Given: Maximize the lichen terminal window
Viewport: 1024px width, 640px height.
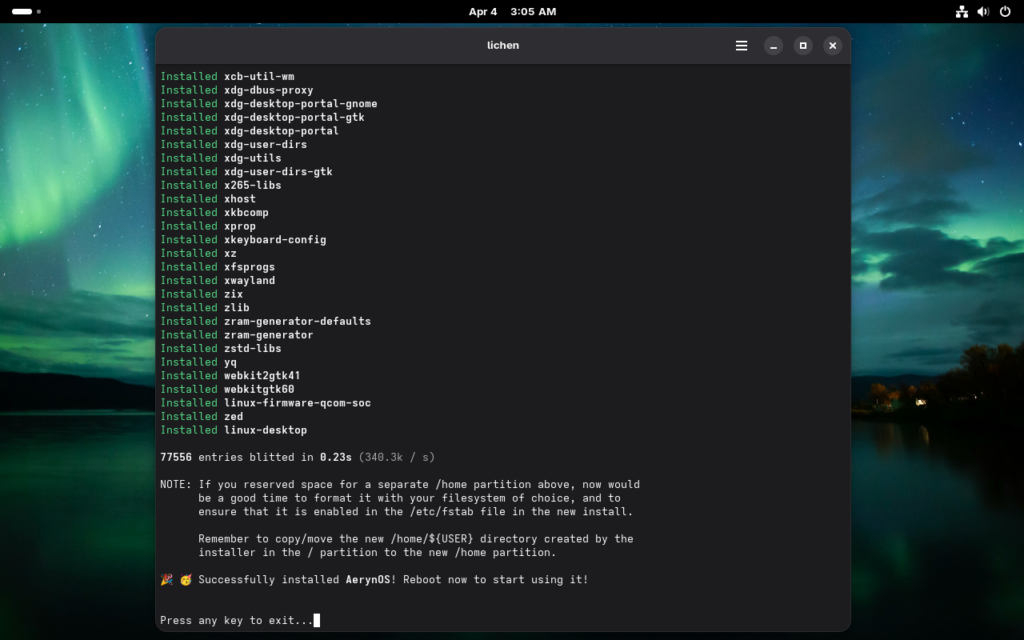Looking at the screenshot, I should point(802,46).
